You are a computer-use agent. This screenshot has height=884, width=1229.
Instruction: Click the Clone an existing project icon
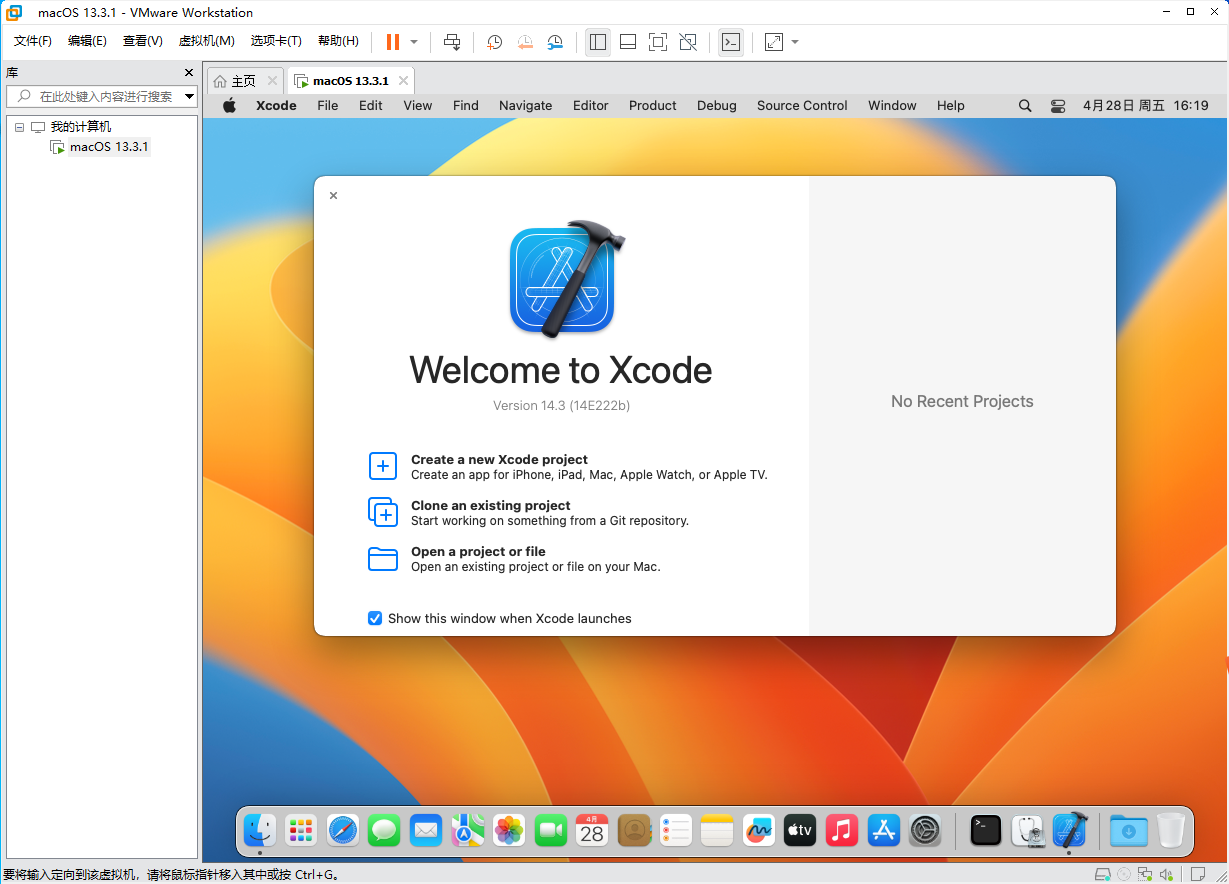pos(383,512)
